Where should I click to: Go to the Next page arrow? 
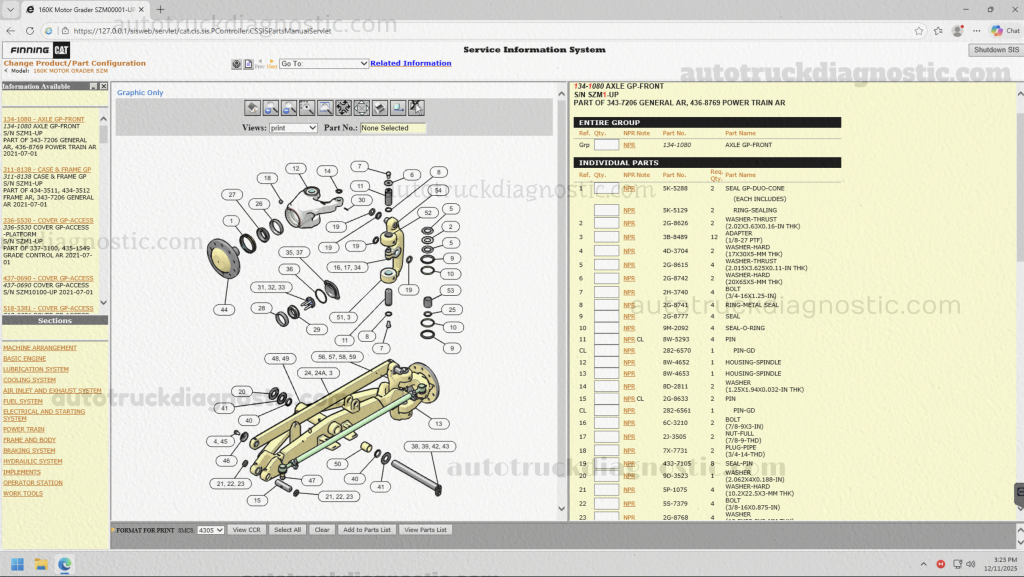click(272, 64)
